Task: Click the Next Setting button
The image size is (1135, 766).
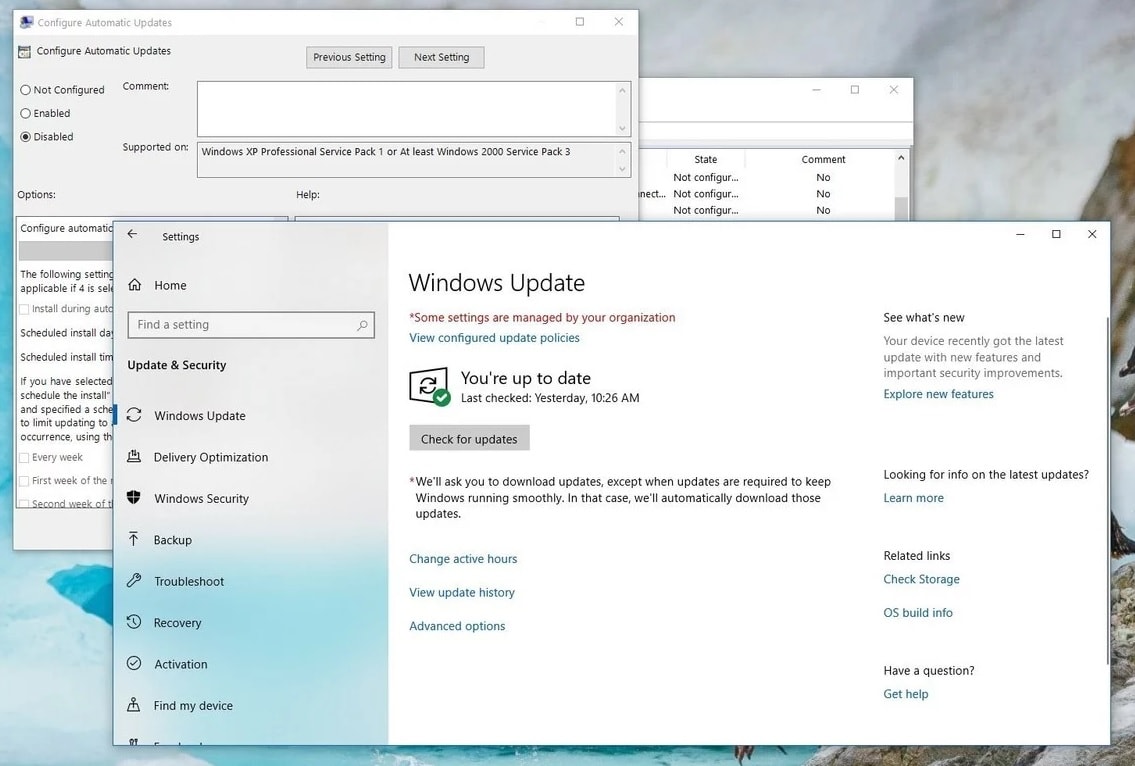Action: tap(441, 57)
